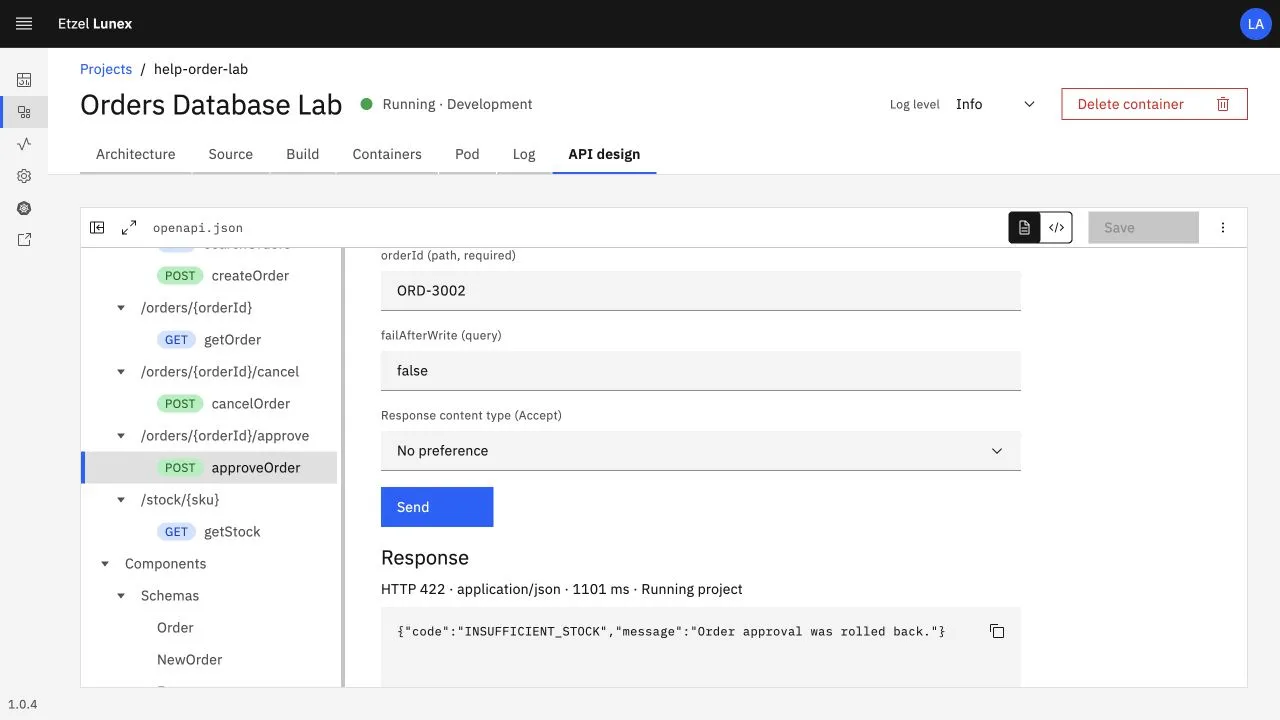Open the settings gear in the sidebar
Image resolution: width=1280 pixels, height=720 pixels.
tap(24, 176)
